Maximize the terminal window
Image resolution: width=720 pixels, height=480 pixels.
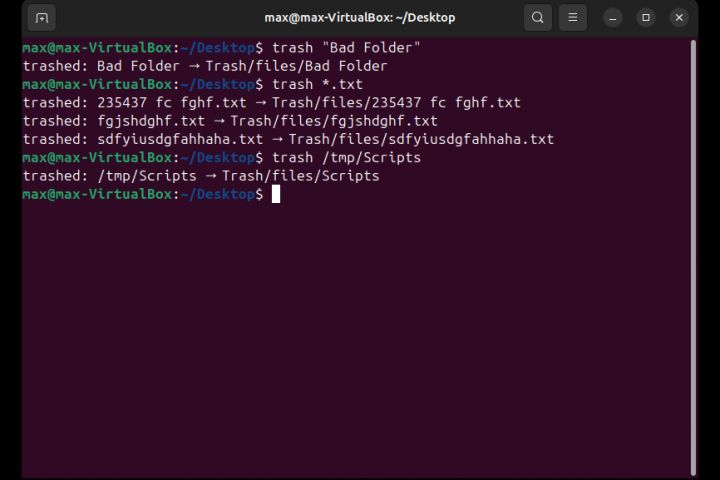tap(646, 18)
